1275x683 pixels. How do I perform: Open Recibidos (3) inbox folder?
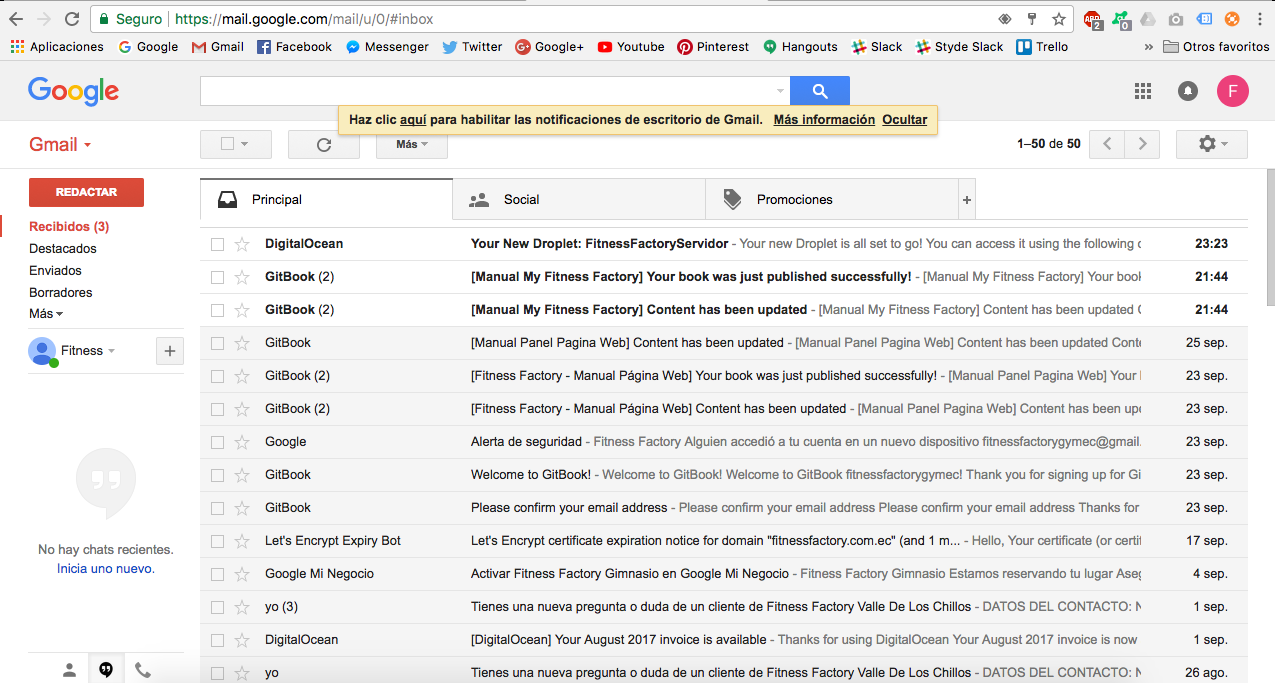point(69,227)
